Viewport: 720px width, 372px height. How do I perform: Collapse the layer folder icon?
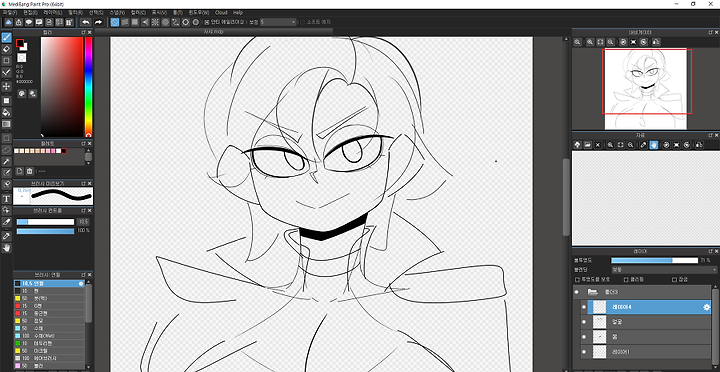[x=592, y=292]
